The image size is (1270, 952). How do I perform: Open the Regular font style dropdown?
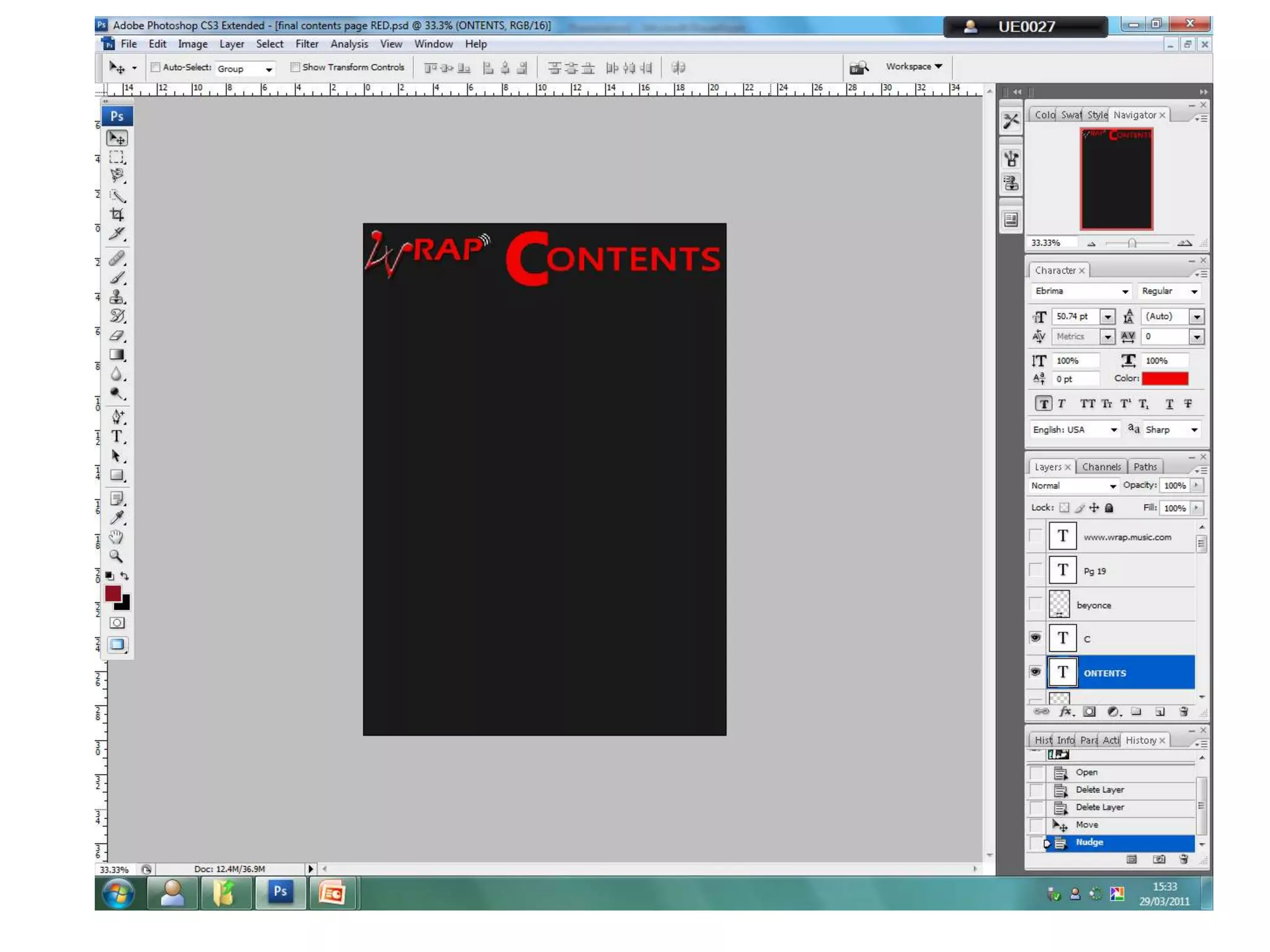[1169, 291]
